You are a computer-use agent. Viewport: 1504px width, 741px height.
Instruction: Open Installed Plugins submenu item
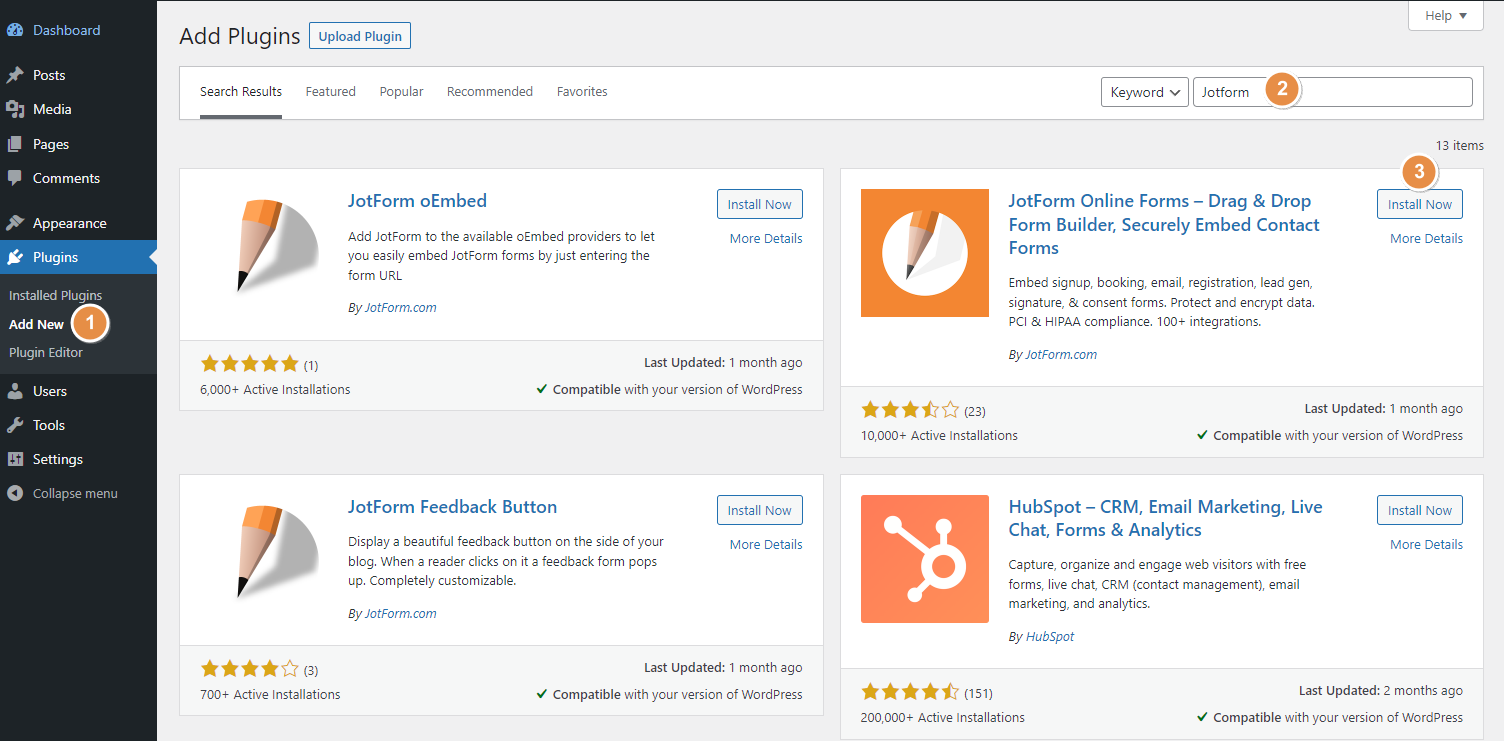(x=56, y=295)
